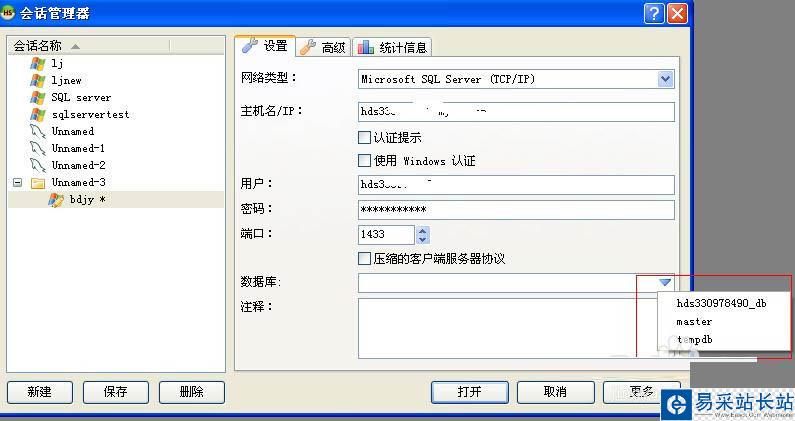Image resolution: width=795 pixels, height=421 pixels.
Task: Click the help question mark button
Action: click(654, 13)
